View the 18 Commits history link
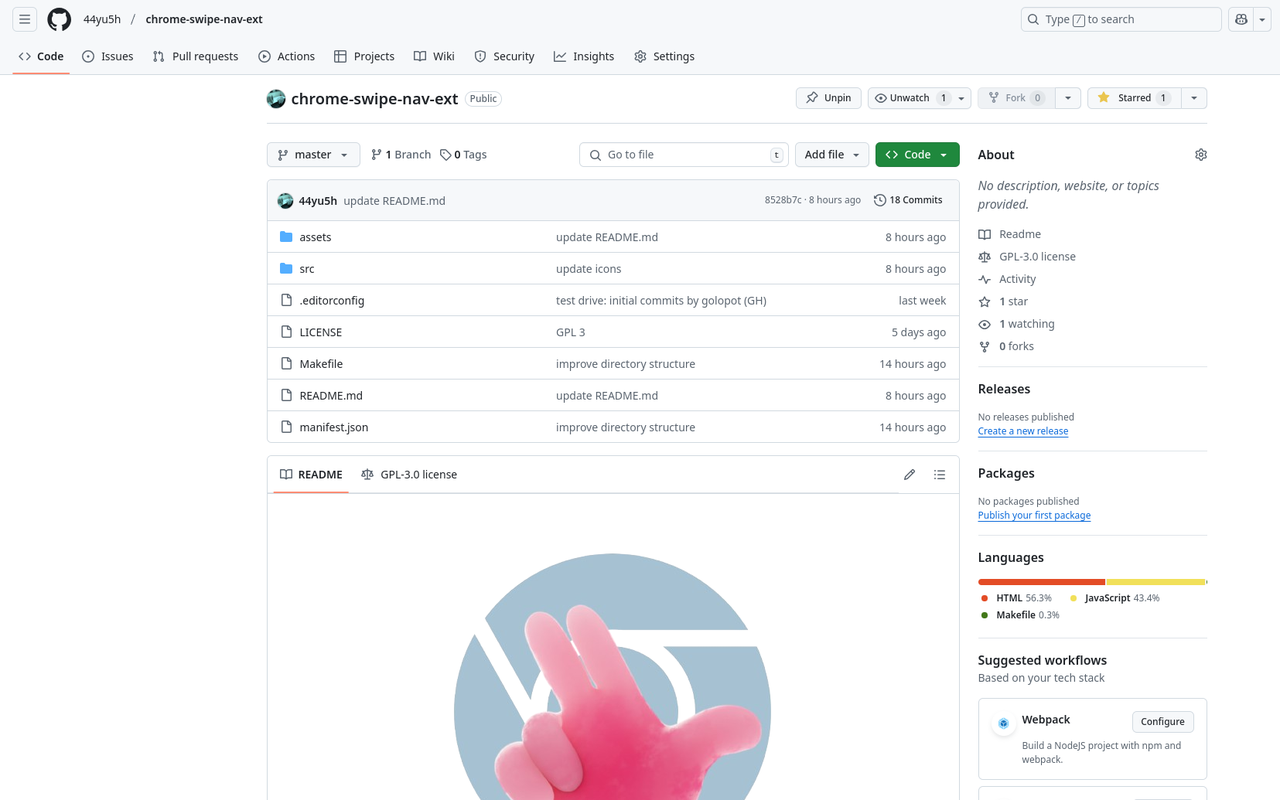The height and width of the screenshot is (800, 1280). click(x=908, y=201)
